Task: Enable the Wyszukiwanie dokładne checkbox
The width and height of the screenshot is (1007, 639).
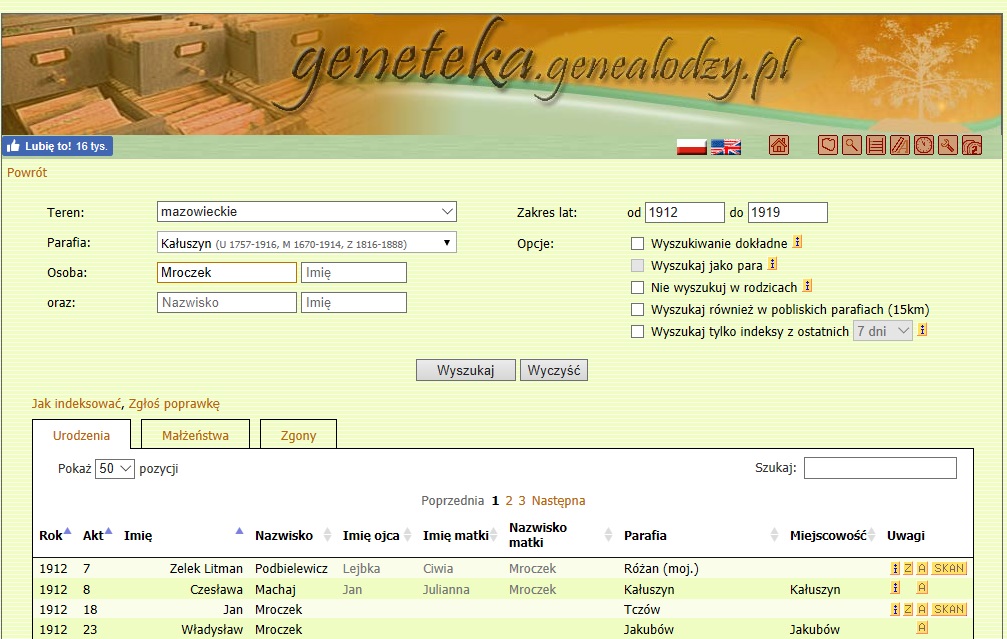Action: pos(637,243)
